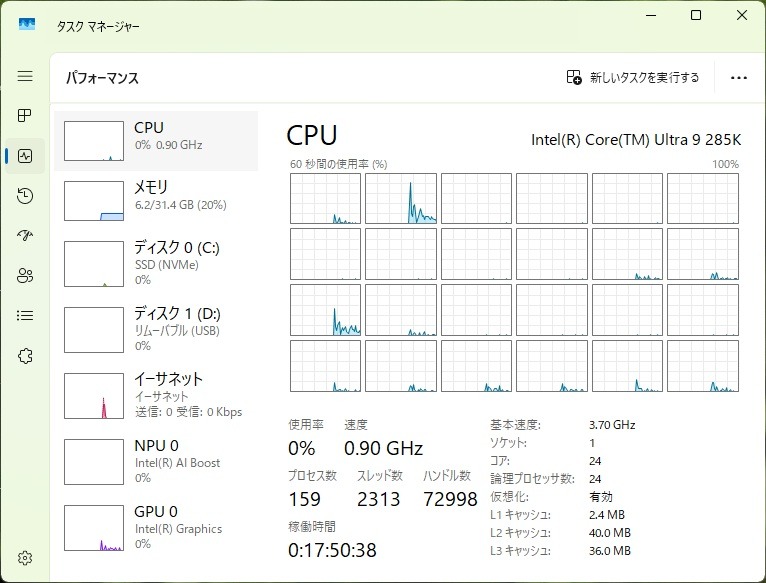Click the memory 6.2/31.4 GB (20%) text

(x=181, y=205)
